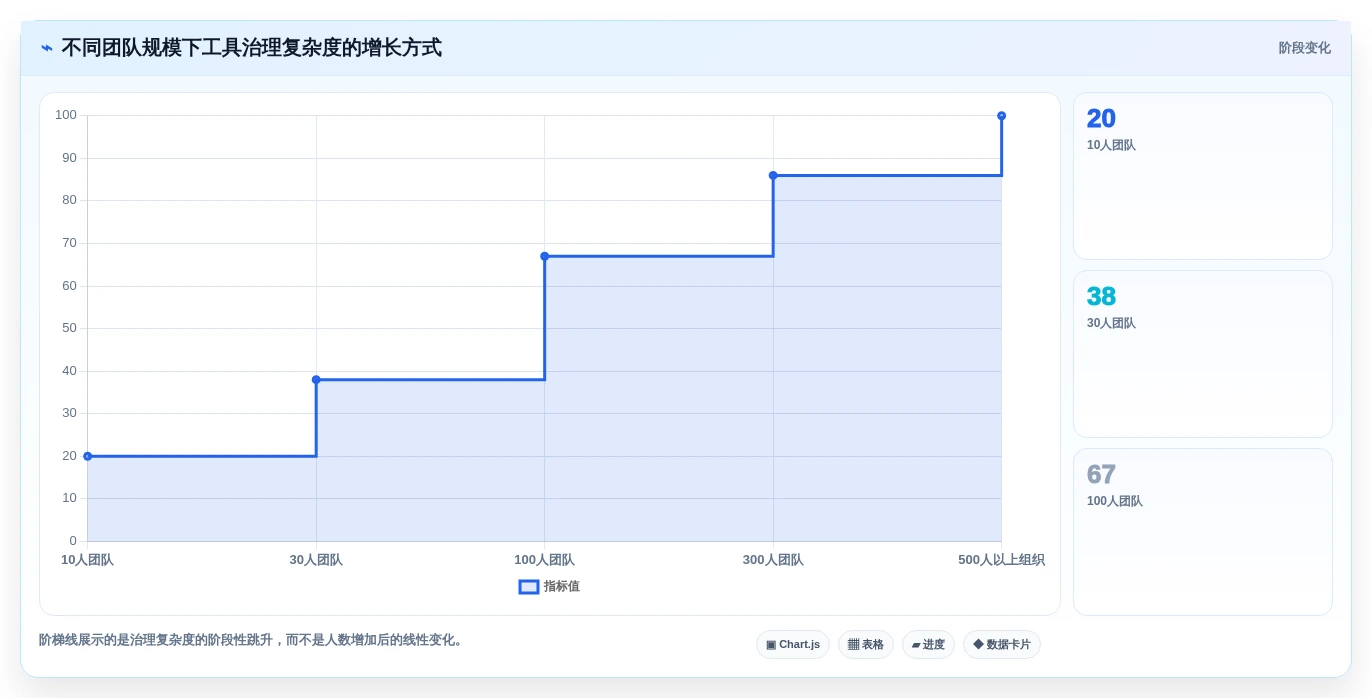The height and width of the screenshot is (698, 1372).
Task: Click the x-axis label 300人团队
Action: [x=773, y=560]
